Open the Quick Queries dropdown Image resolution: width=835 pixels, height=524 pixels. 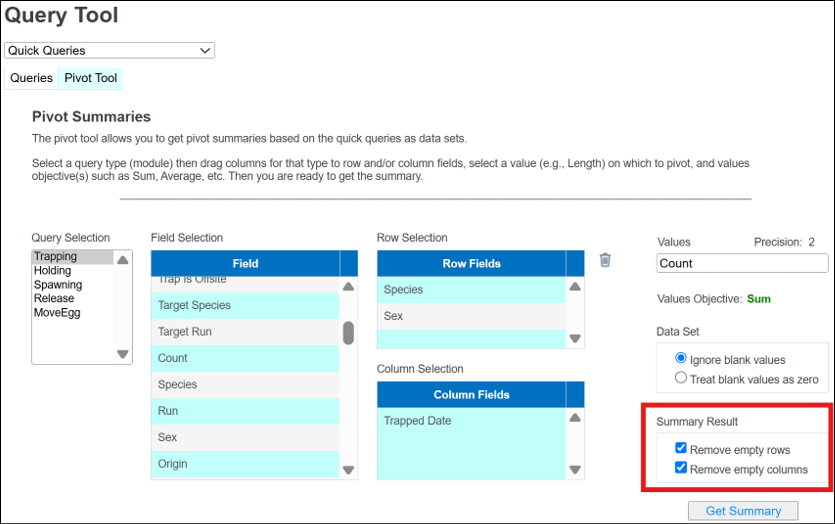[109, 51]
